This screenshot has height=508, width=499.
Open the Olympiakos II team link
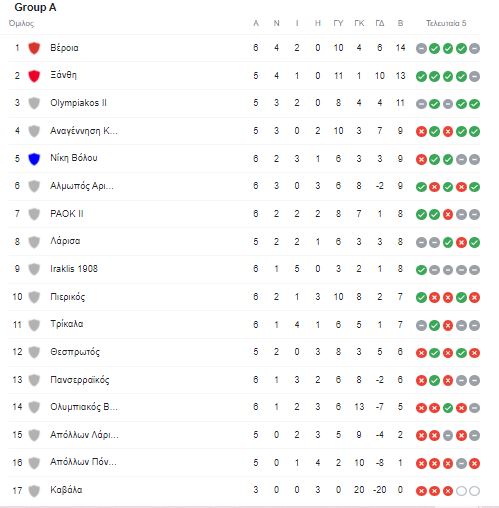[x=78, y=103]
